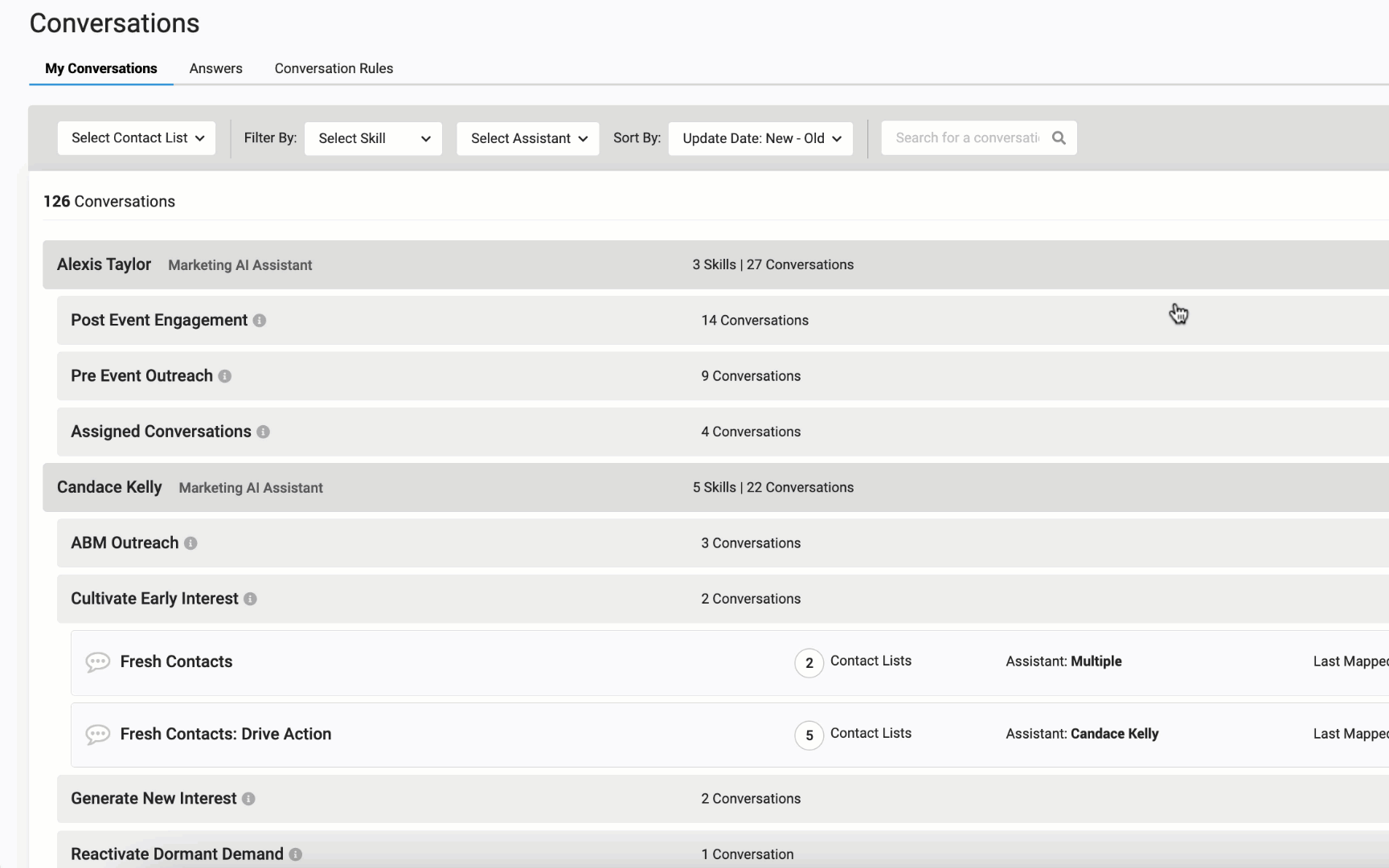This screenshot has width=1389, height=868.
Task: Click info icon next to Pre Event Outreach
Action: click(x=225, y=376)
